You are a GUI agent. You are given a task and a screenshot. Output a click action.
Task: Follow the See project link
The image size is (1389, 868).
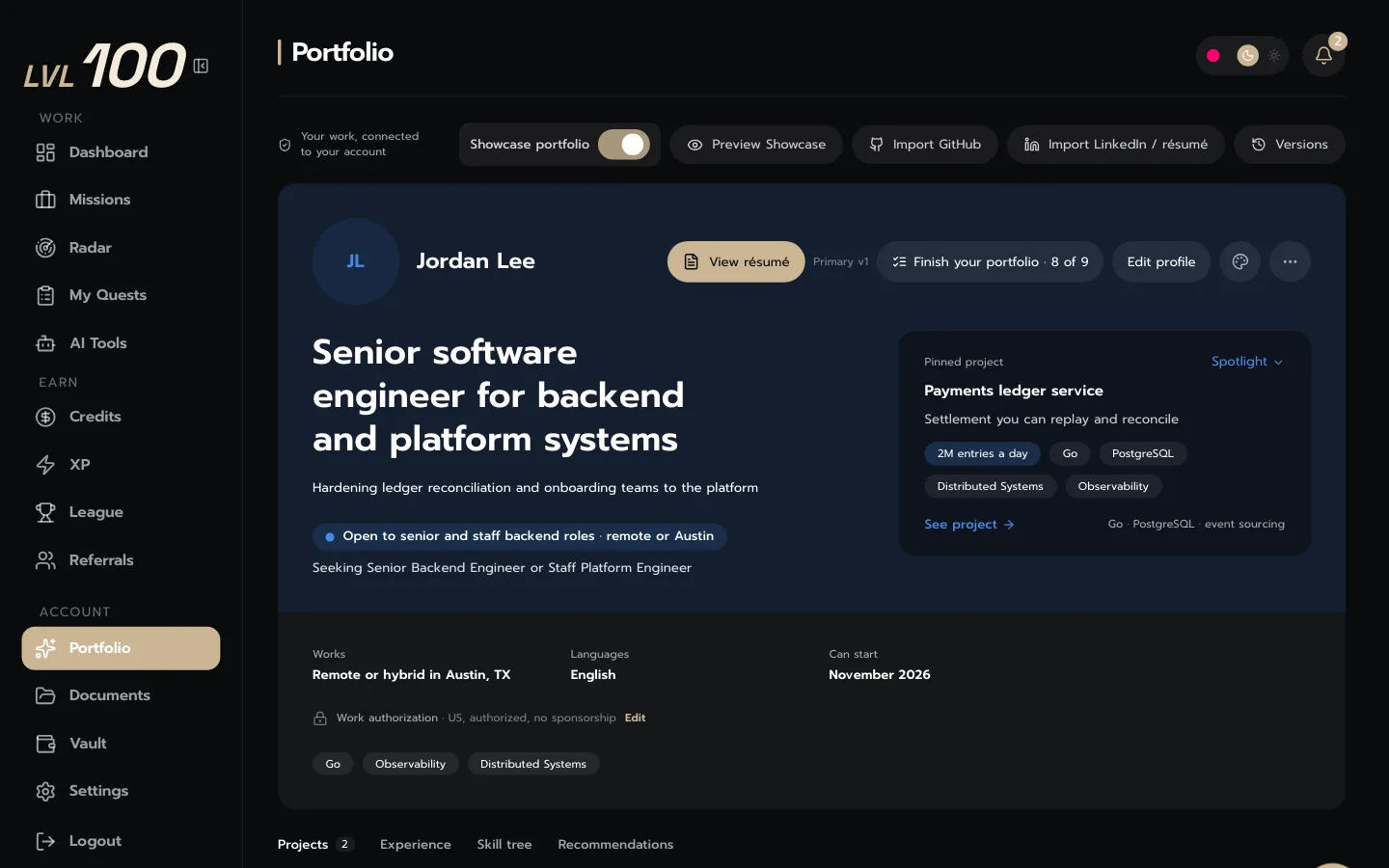click(969, 525)
